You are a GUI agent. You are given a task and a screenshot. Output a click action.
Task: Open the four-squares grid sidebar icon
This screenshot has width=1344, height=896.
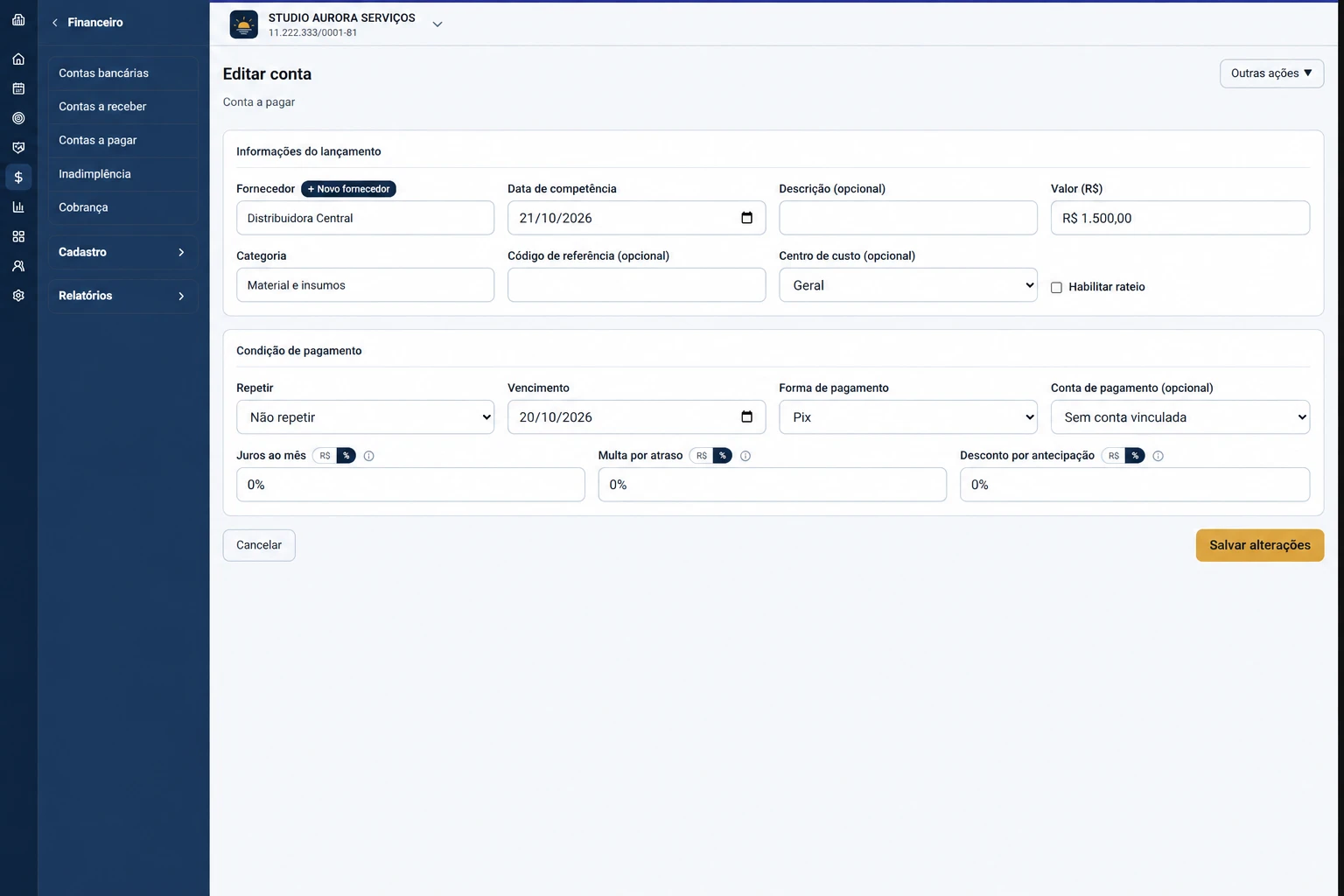pyautogui.click(x=18, y=236)
